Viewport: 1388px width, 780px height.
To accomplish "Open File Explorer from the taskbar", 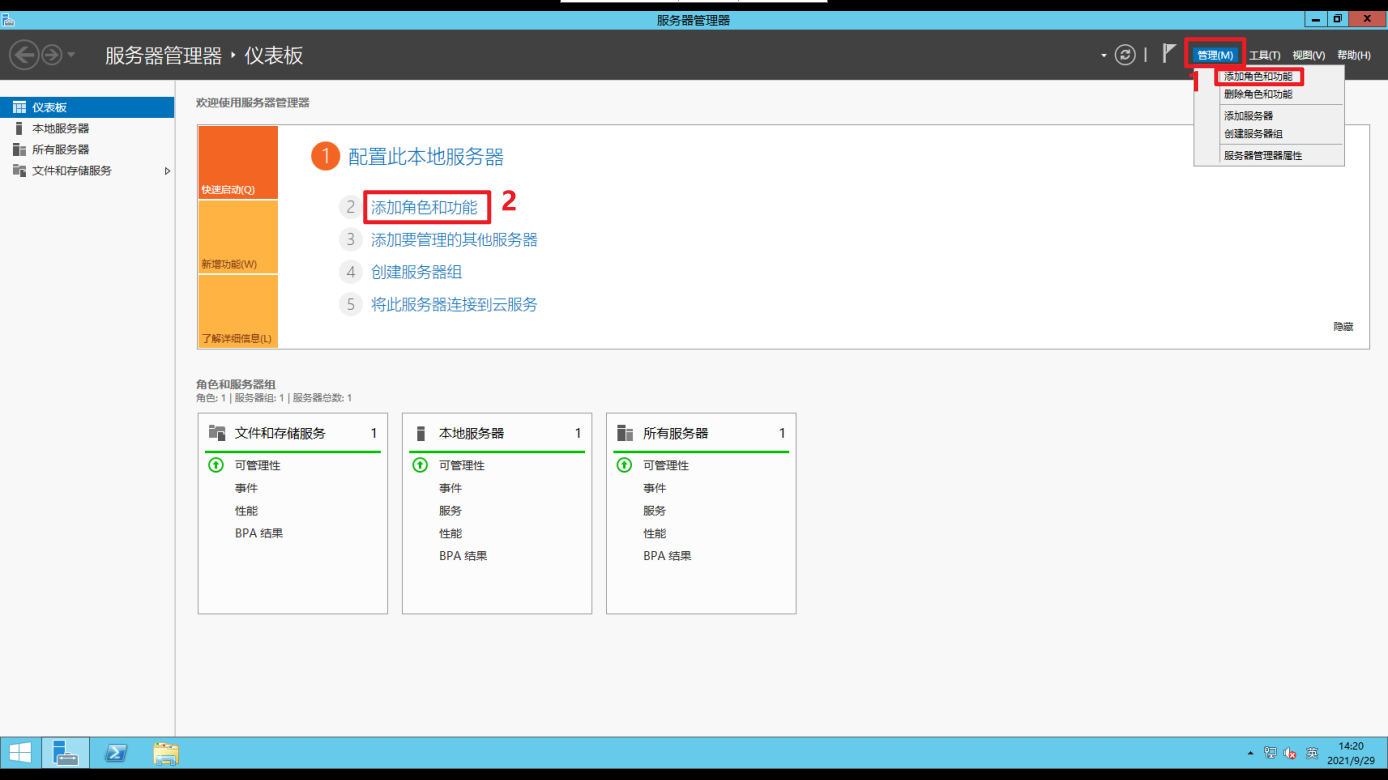I will (166, 753).
